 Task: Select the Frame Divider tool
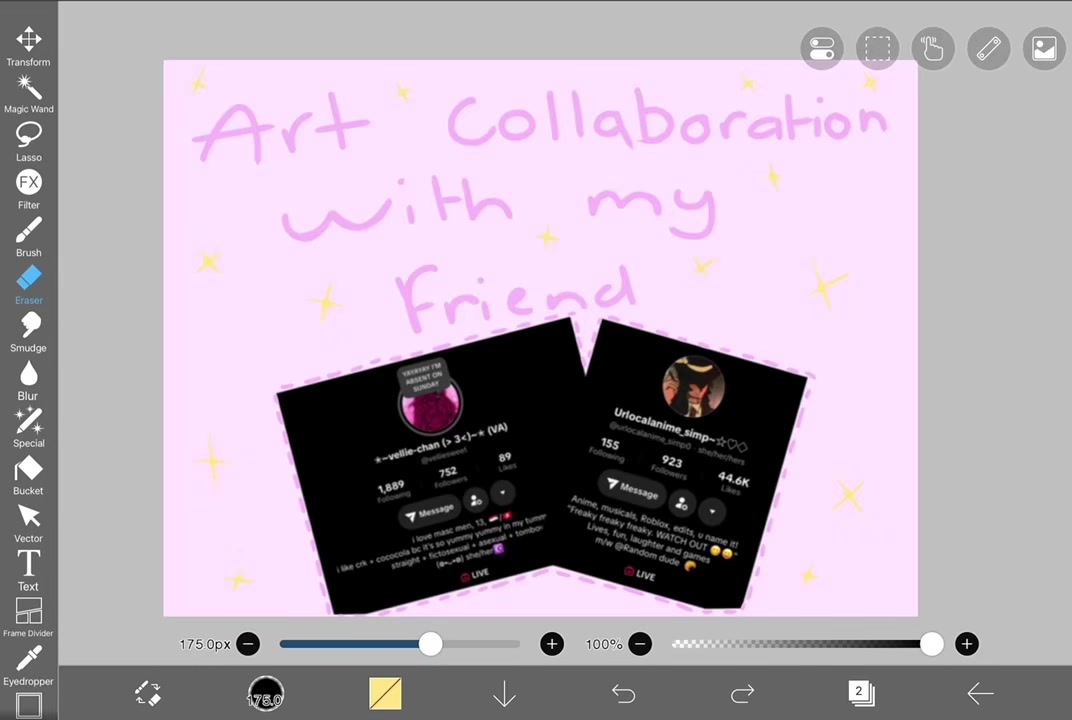click(28, 617)
